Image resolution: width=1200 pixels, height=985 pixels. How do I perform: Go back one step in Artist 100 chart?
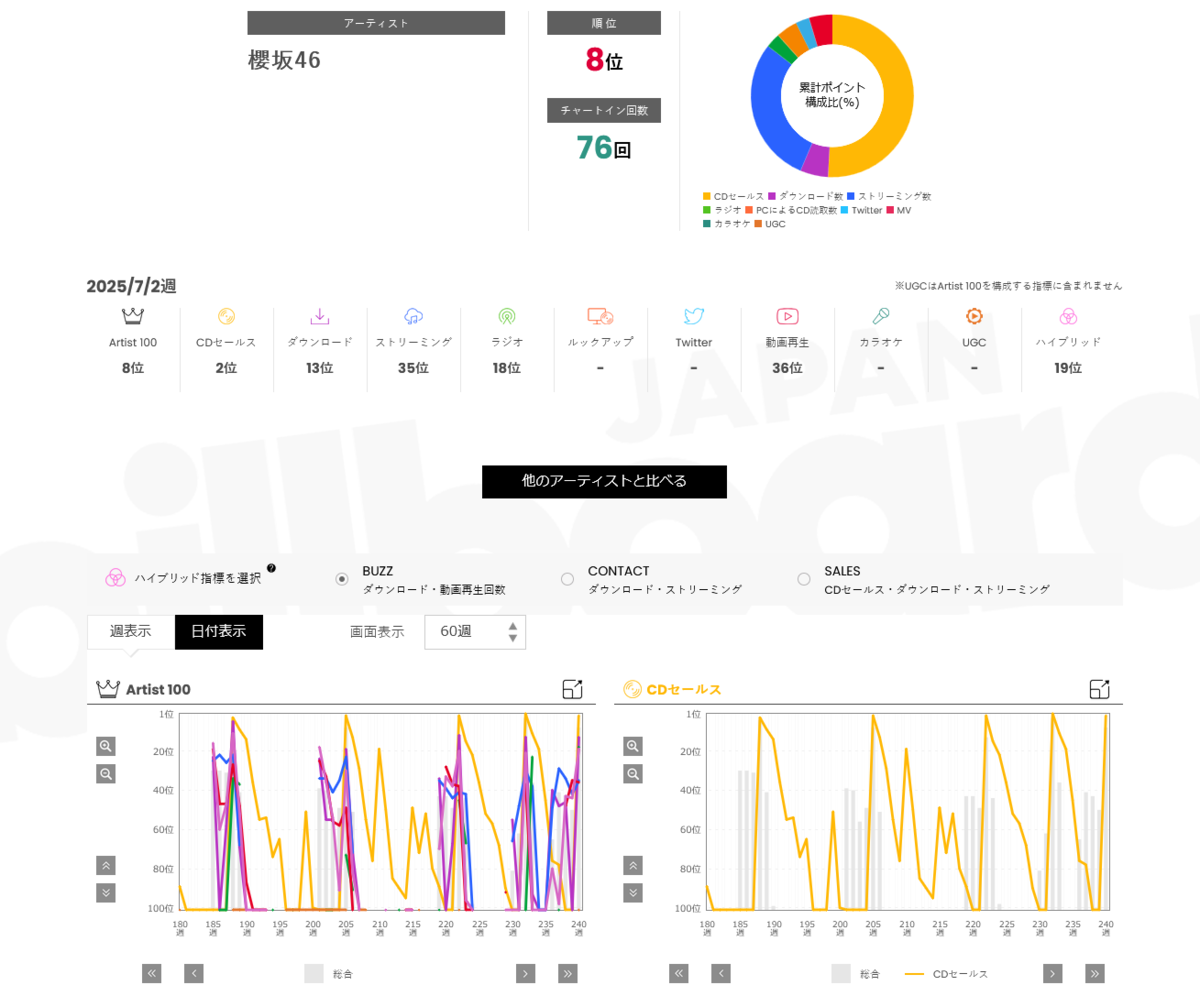tap(194, 974)
